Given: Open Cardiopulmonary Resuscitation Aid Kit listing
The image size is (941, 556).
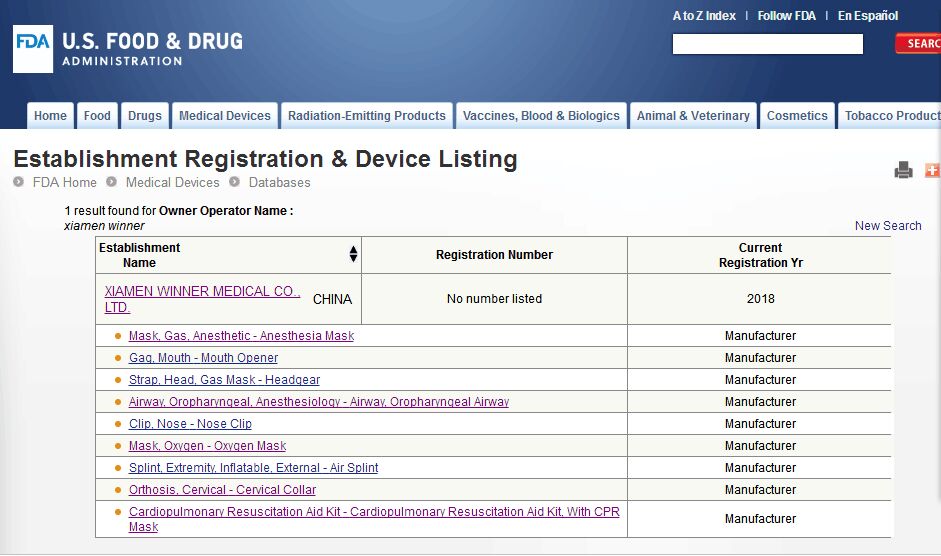Looking at the screenshot, I should coord(374,519).
